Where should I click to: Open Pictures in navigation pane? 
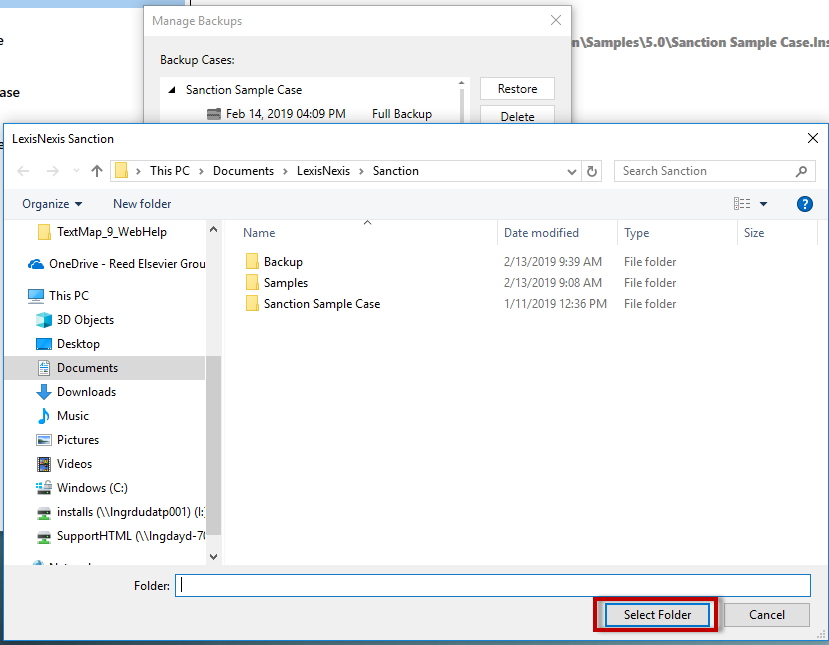(78, 440)
